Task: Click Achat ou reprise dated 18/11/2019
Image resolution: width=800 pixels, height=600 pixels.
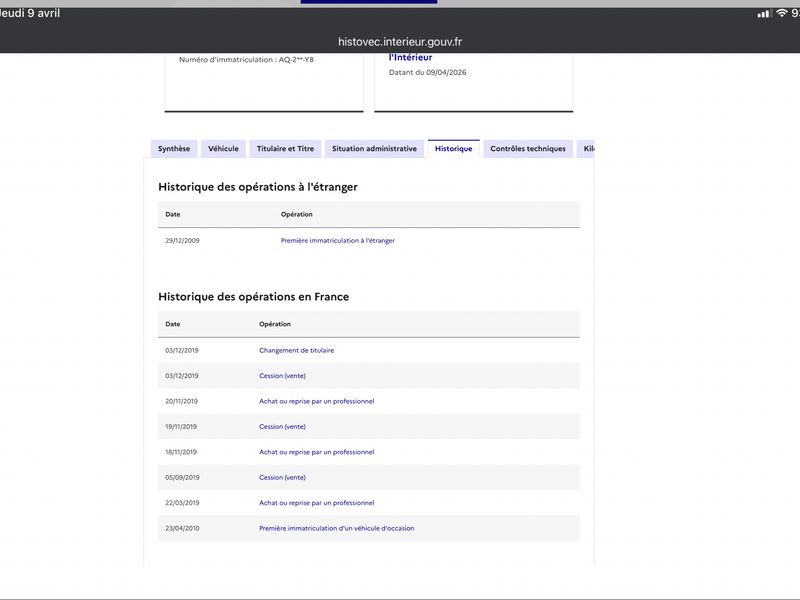Action: tap(316, 452)
